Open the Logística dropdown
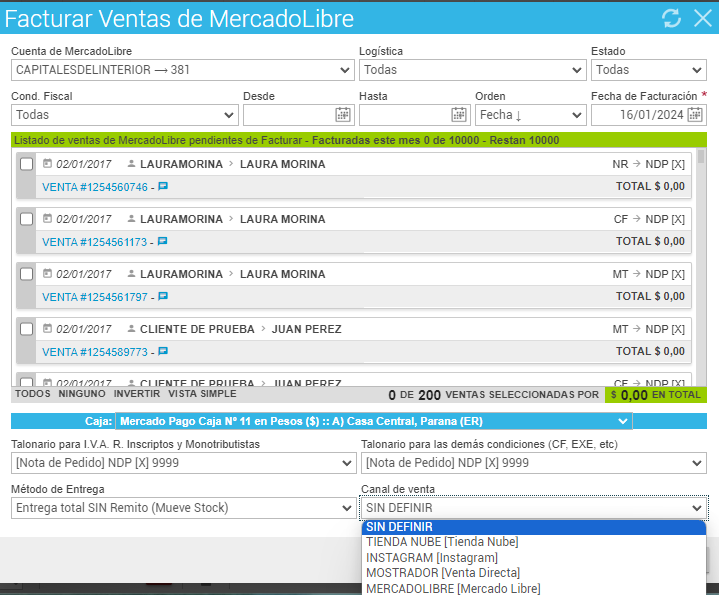This screenshot has width=719, height=595. [x=473, y=70]
